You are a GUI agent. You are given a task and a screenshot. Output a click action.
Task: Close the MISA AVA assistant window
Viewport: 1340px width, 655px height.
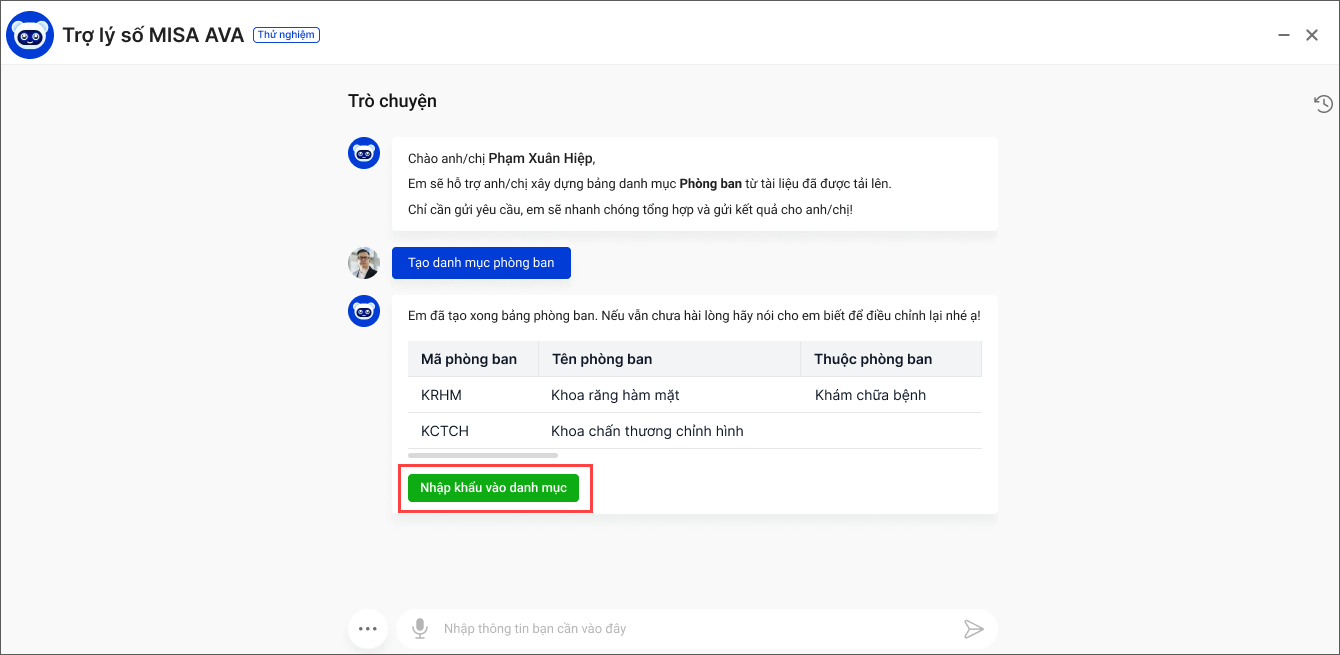(1312, 35)
